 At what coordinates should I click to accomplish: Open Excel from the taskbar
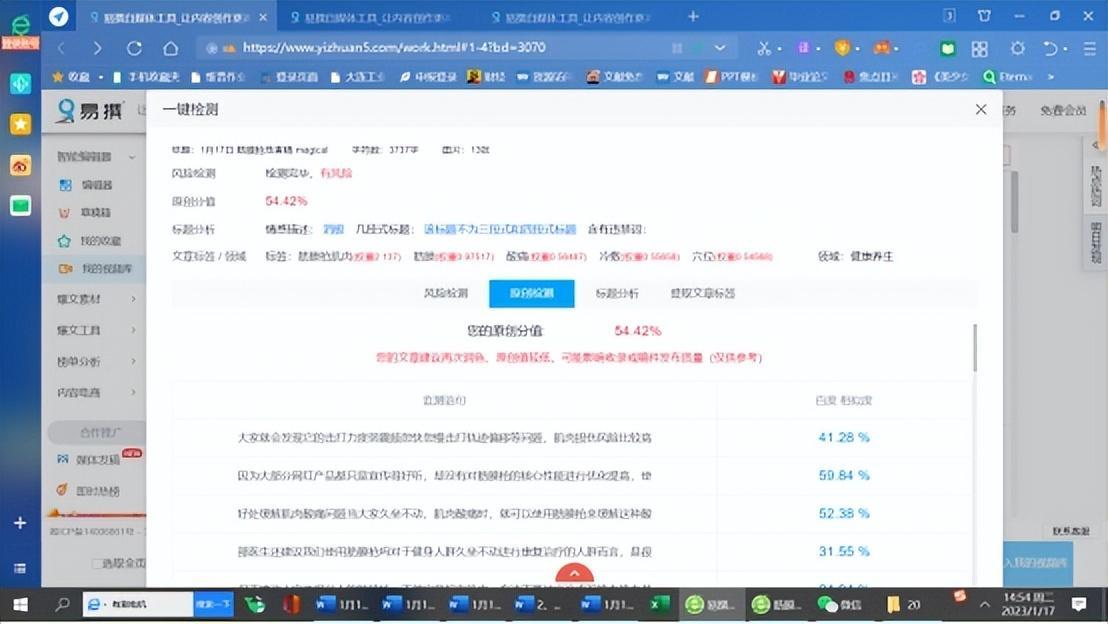point(660,604)
